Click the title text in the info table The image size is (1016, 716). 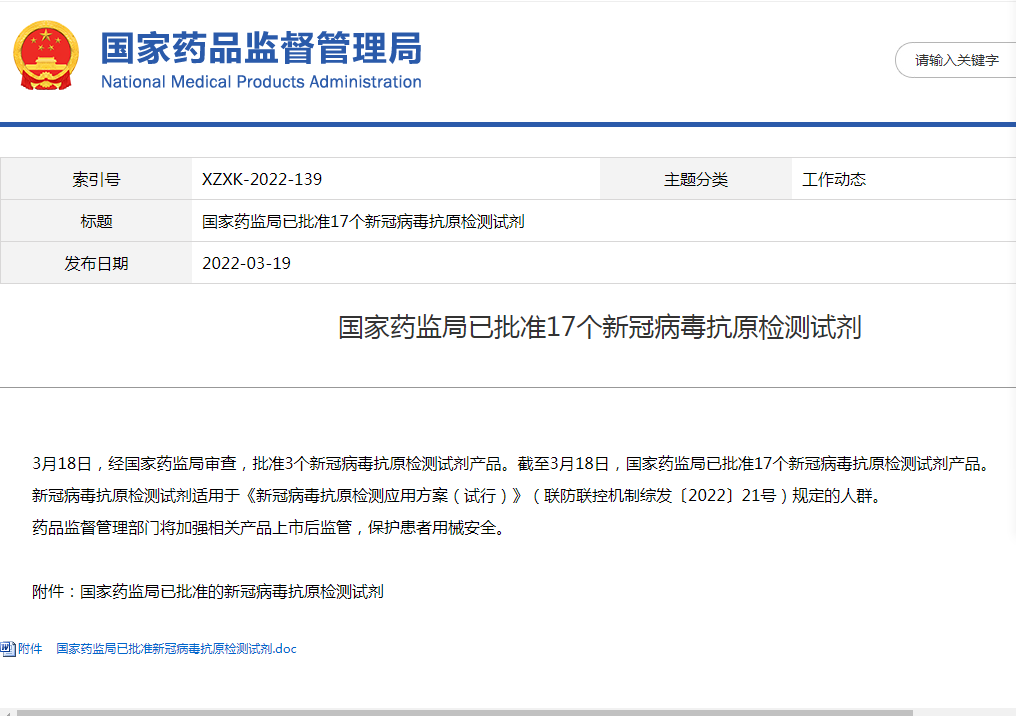coord(363,222)
